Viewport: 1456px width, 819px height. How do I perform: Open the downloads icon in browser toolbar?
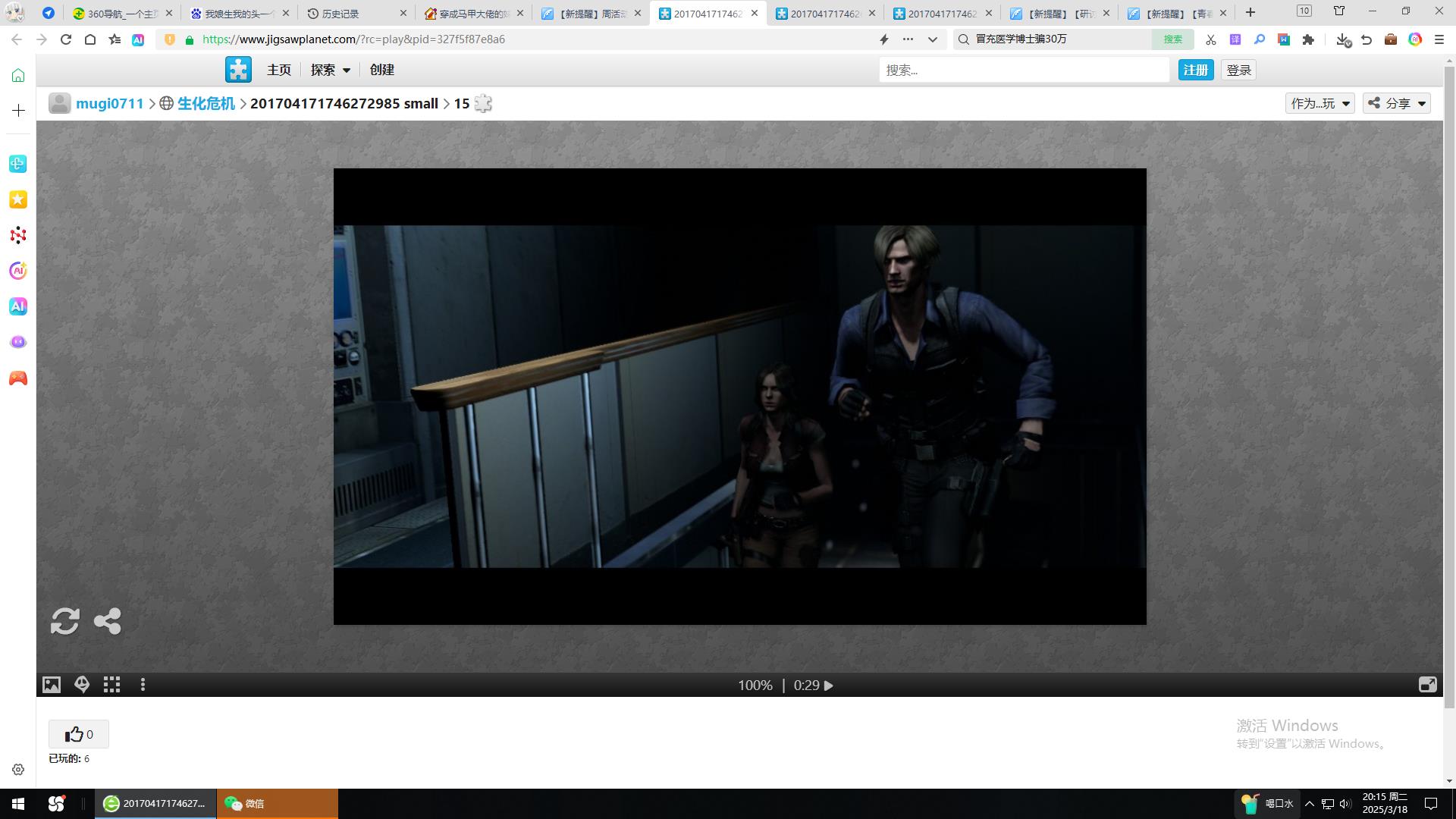[x=1343, y=39]
